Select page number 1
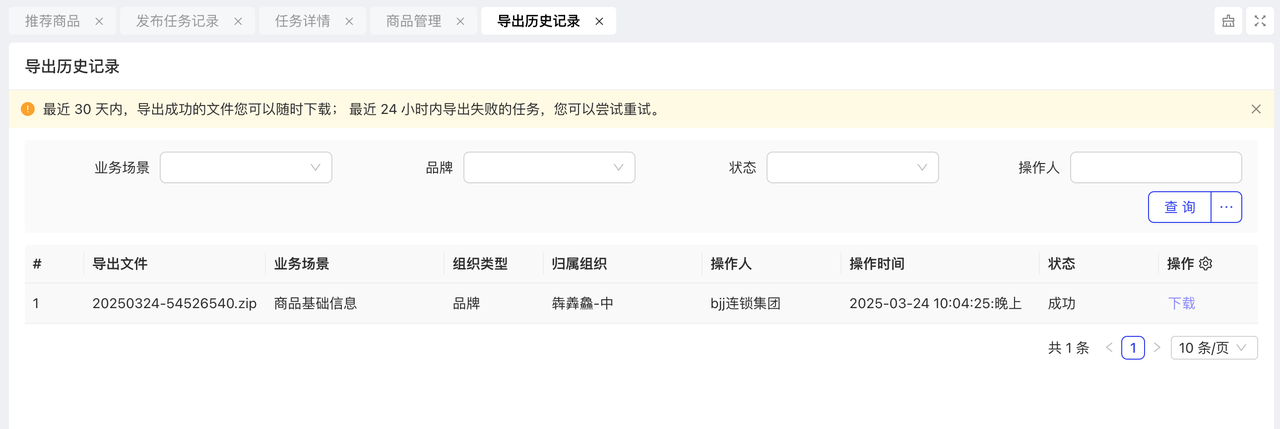The image size is (1280, 429). tap(1133, 348)
